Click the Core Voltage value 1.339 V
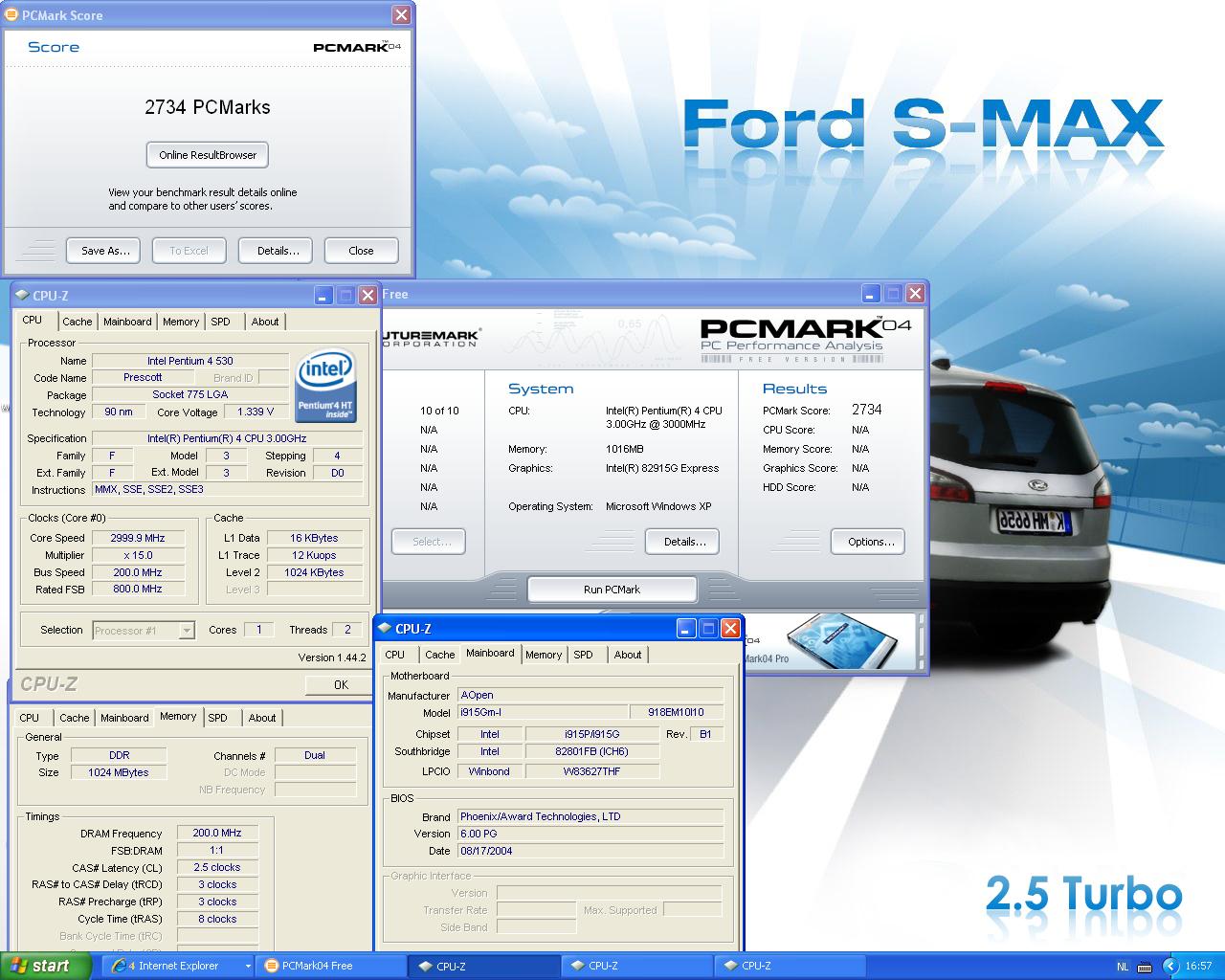This screenshot has width=1225, height=980. click(x=256, y=412)
